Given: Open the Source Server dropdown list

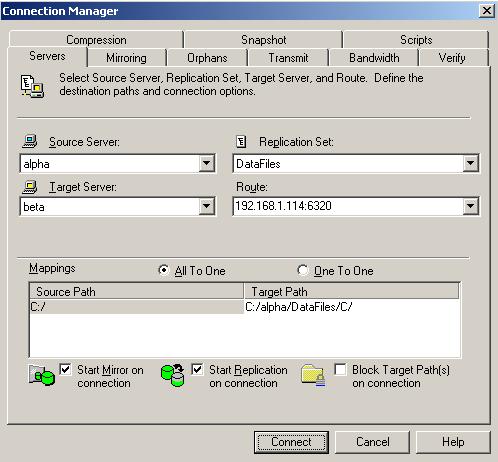Looking at the screenshot, I should click(x=206, y=163).
